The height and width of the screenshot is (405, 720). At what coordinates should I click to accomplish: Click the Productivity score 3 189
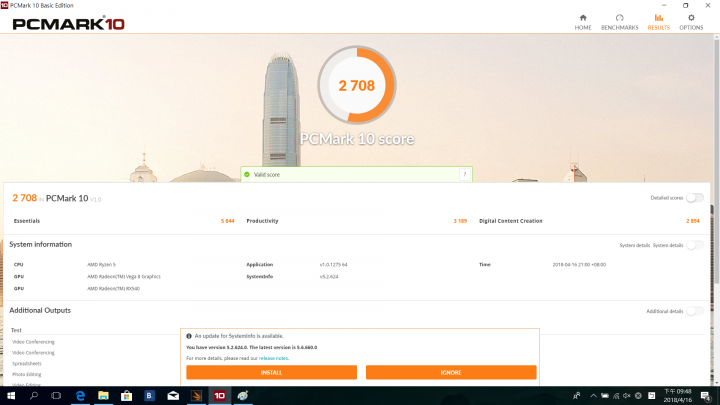pos(460,221)
